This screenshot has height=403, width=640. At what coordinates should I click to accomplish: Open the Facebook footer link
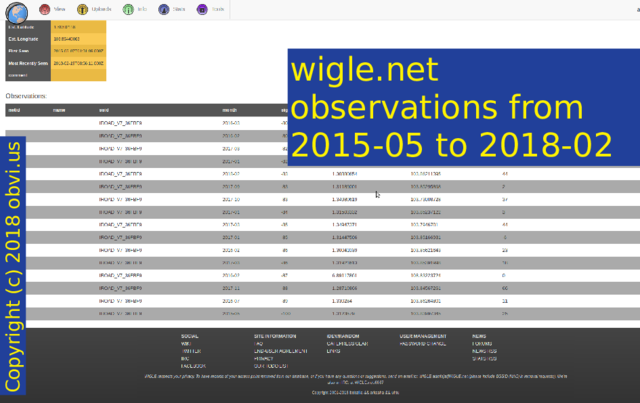(x=193, y=366)
